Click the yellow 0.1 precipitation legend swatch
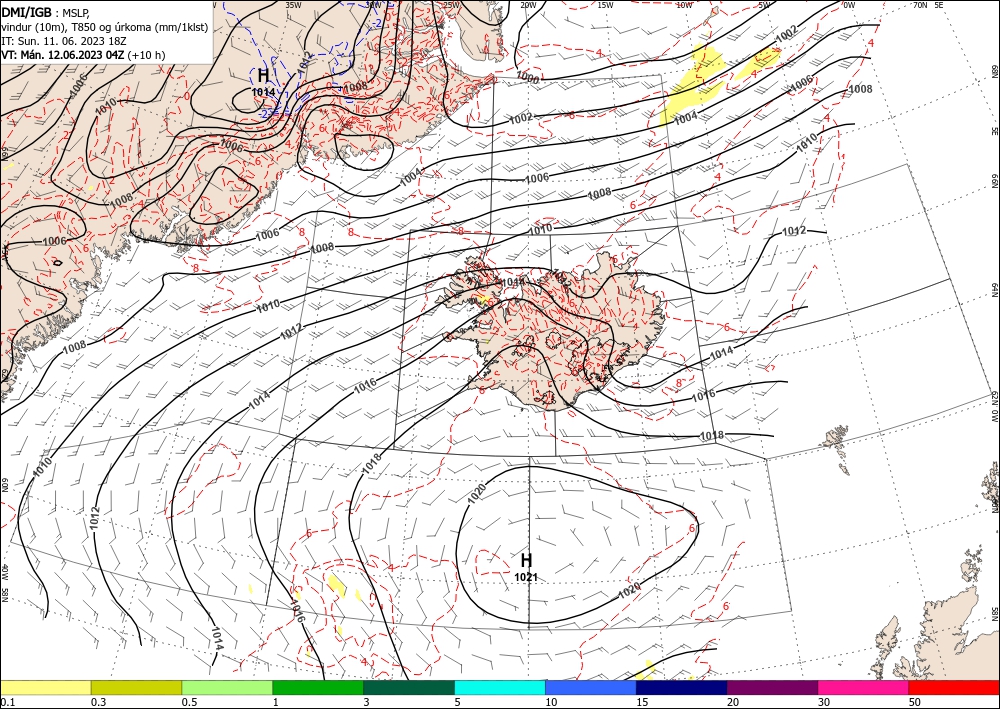The height and width of the screenshot is (709, 1000). (46, 688)
